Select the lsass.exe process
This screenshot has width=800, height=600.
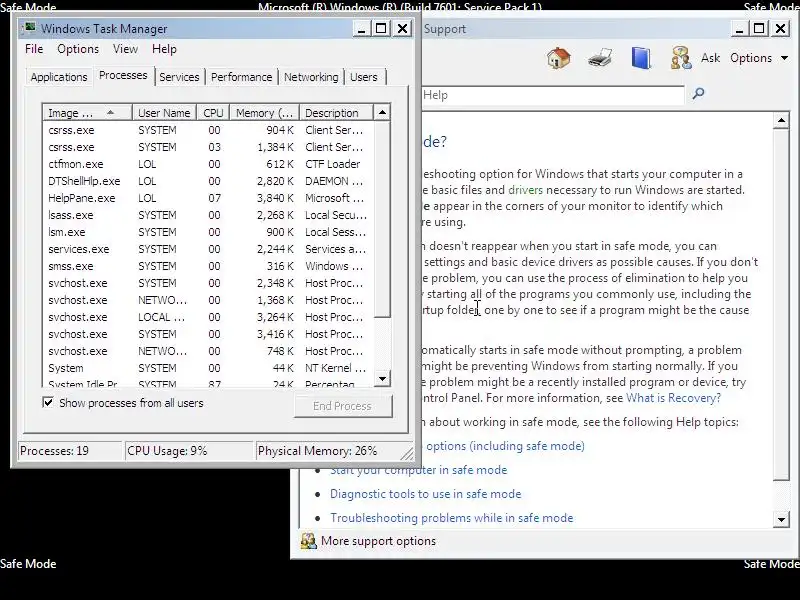(x=208, y=215)
